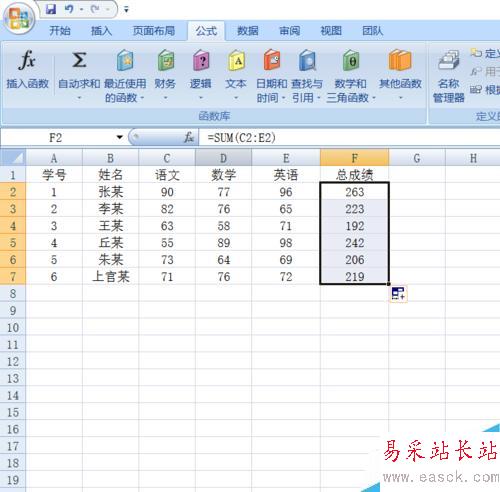Image resolution: width=500 pixels, height=492 pixels.
Task: Expand the 自动求和 dropdown arrow
Action: (x=79, y=98)
